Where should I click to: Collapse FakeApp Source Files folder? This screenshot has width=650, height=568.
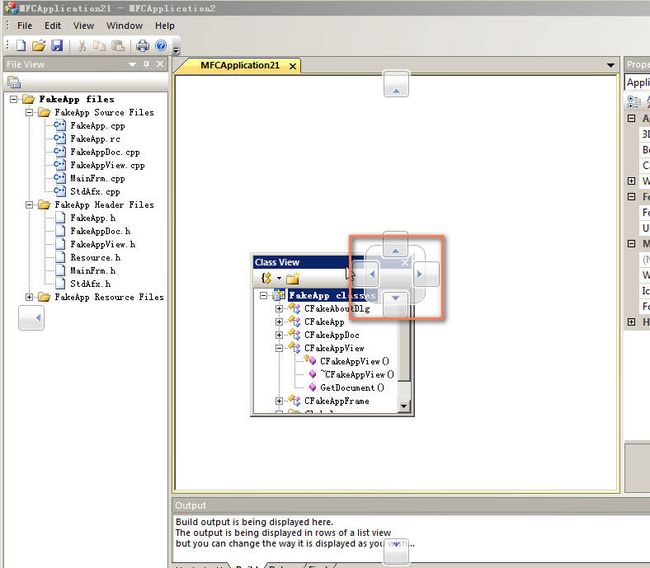(x=29, y=112)
